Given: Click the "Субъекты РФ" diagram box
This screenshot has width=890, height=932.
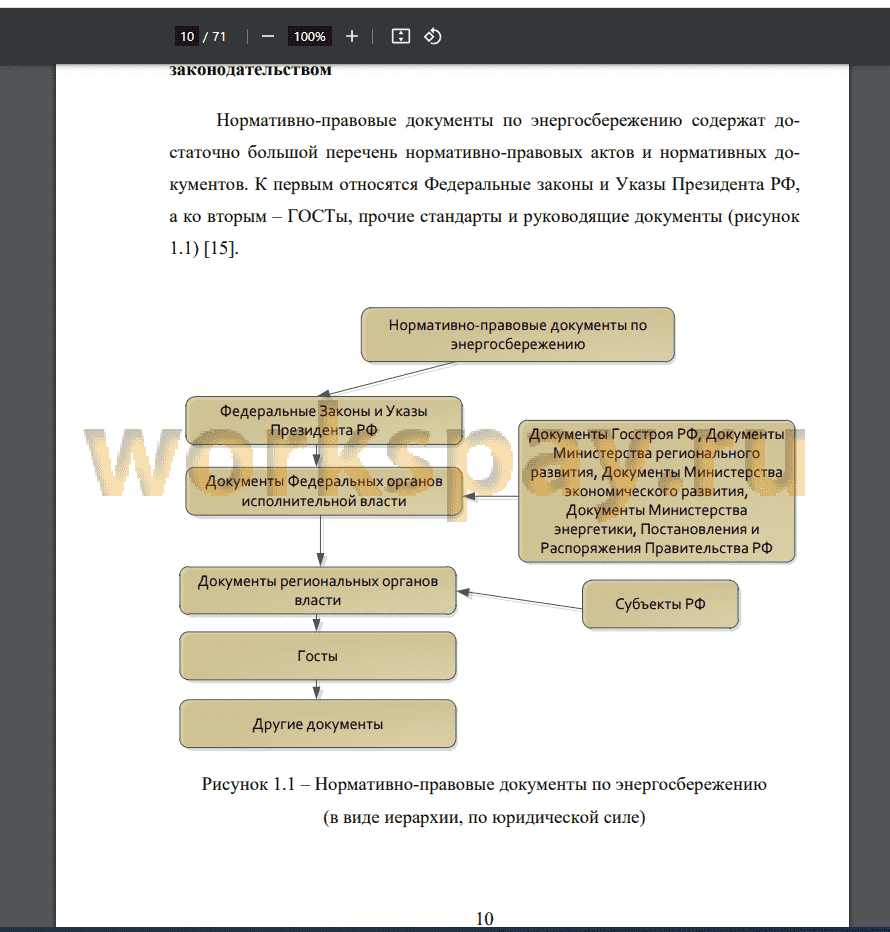Looking at the screenshot, I should (661, 604).
